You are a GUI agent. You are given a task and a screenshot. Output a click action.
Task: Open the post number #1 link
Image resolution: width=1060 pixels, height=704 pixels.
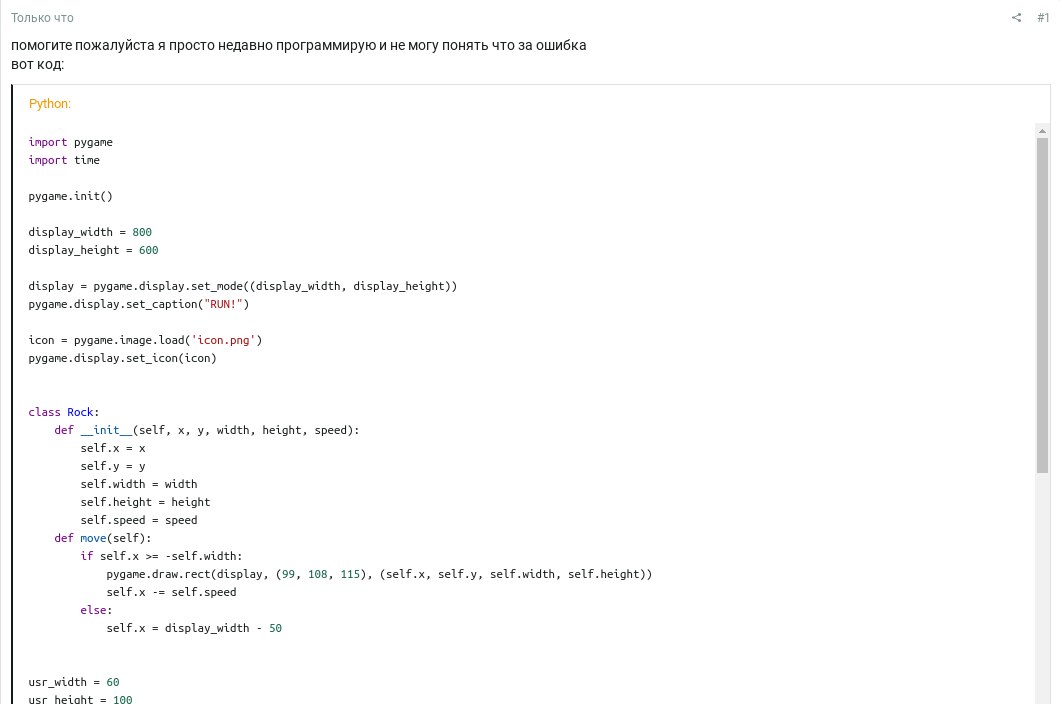click(x=1043, y=18)
